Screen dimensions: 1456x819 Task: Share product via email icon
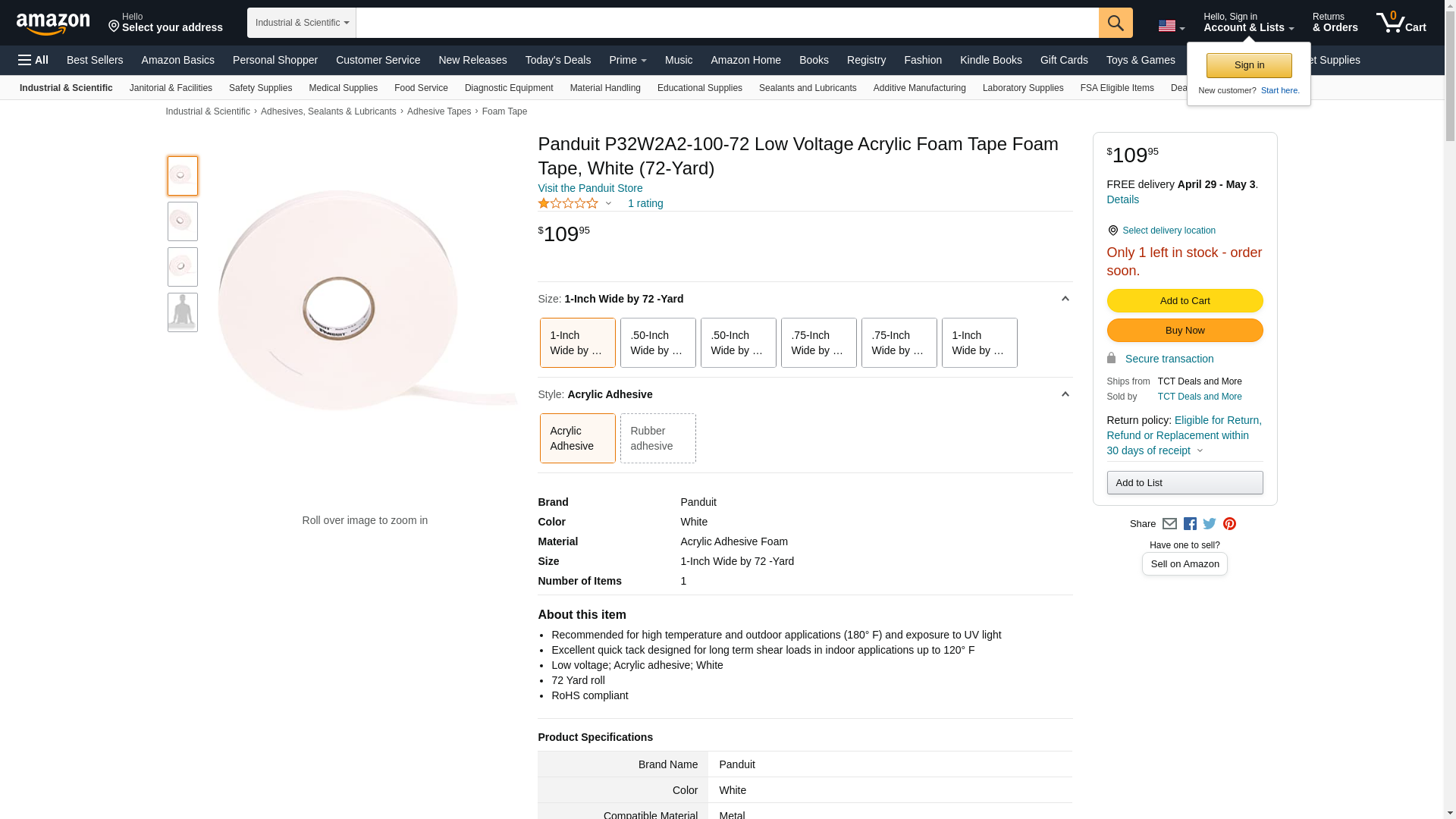click(1169, 524)
